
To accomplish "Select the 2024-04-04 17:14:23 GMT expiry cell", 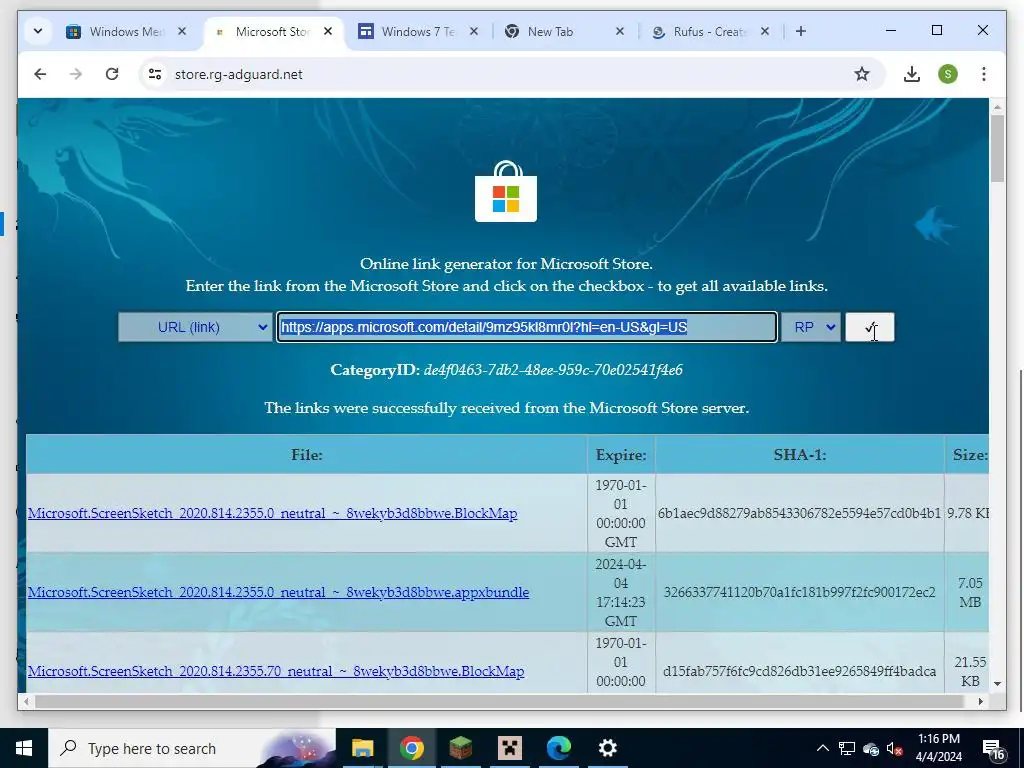I will coord(621,592).
